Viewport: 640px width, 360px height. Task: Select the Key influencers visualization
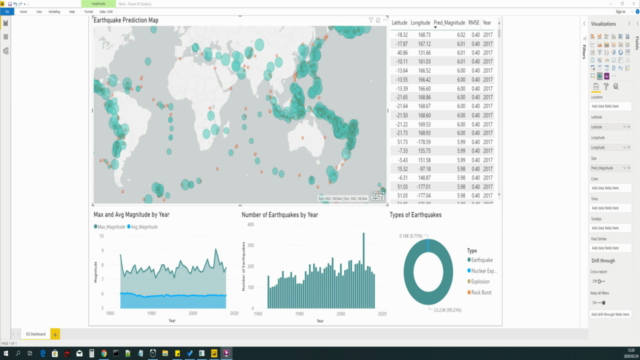pyautogui.click(x=628, y=68)
